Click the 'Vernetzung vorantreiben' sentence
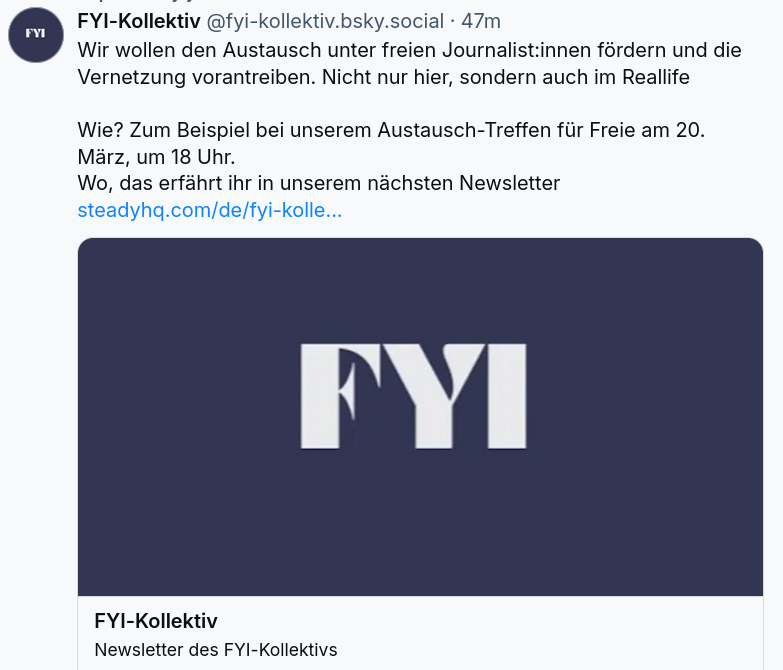Image resolution: width=783 pixels, height=670 pixels. point(197,77)
